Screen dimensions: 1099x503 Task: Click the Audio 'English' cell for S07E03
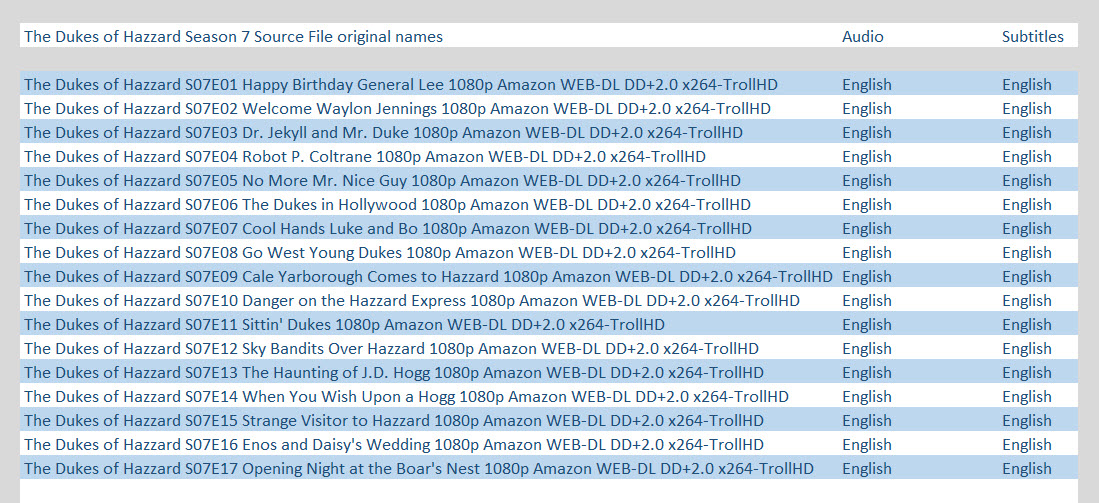tap(867, 132)
